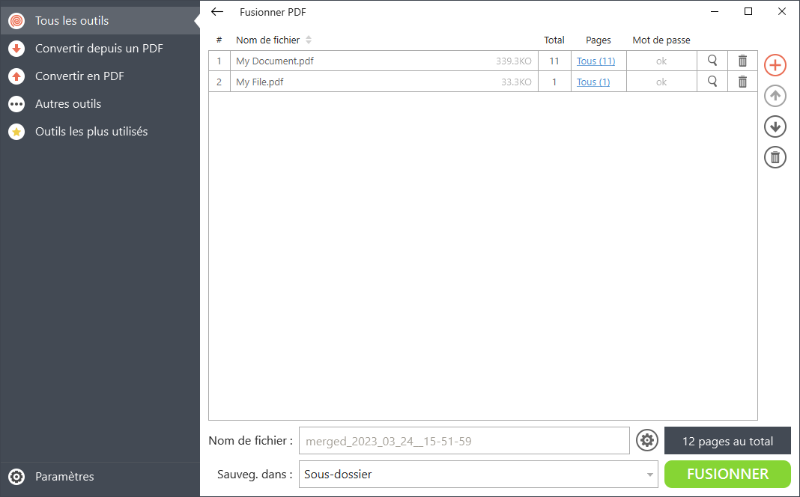Click total page count 11 cell
Viewport: 800px width, 497px height.
555,61
